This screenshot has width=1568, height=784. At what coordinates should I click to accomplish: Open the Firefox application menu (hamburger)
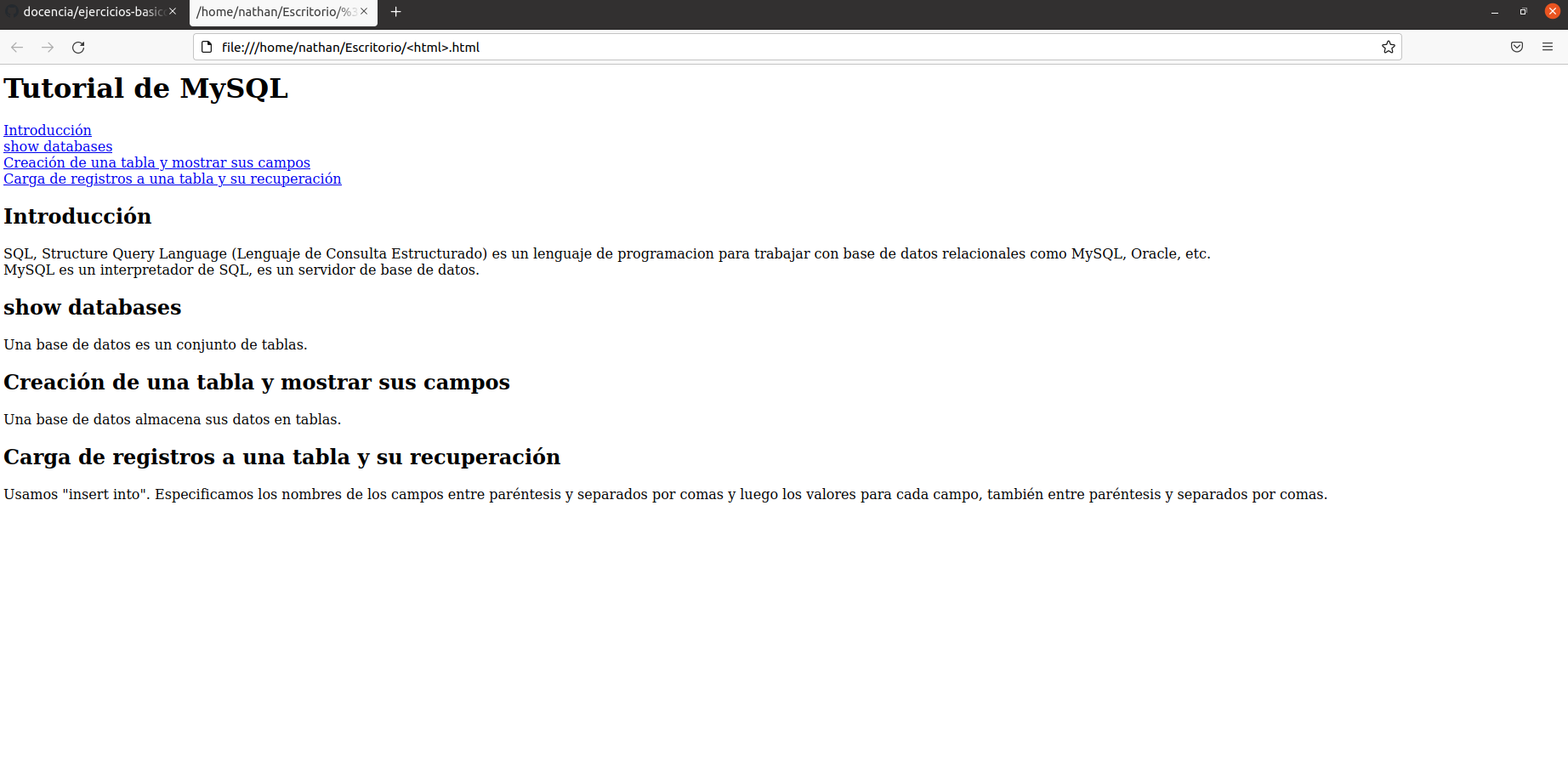[1548, 47]
